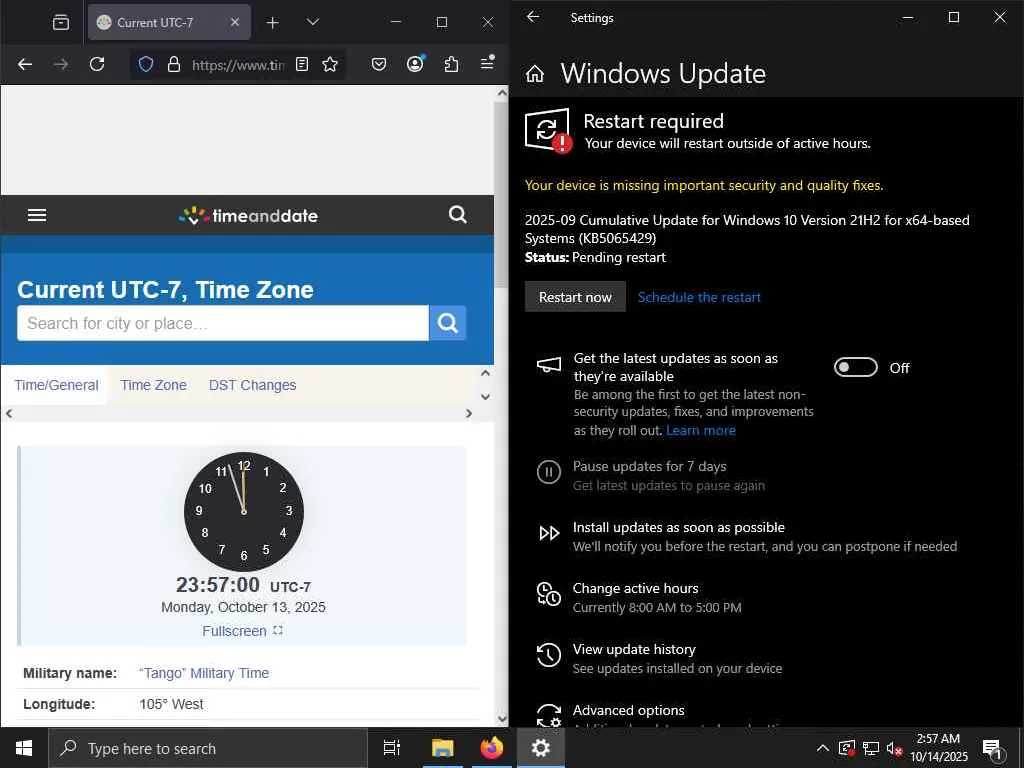This screenshot has height=768, width=1024.
Task: Click tab strip down chevron
Action: 485,396
